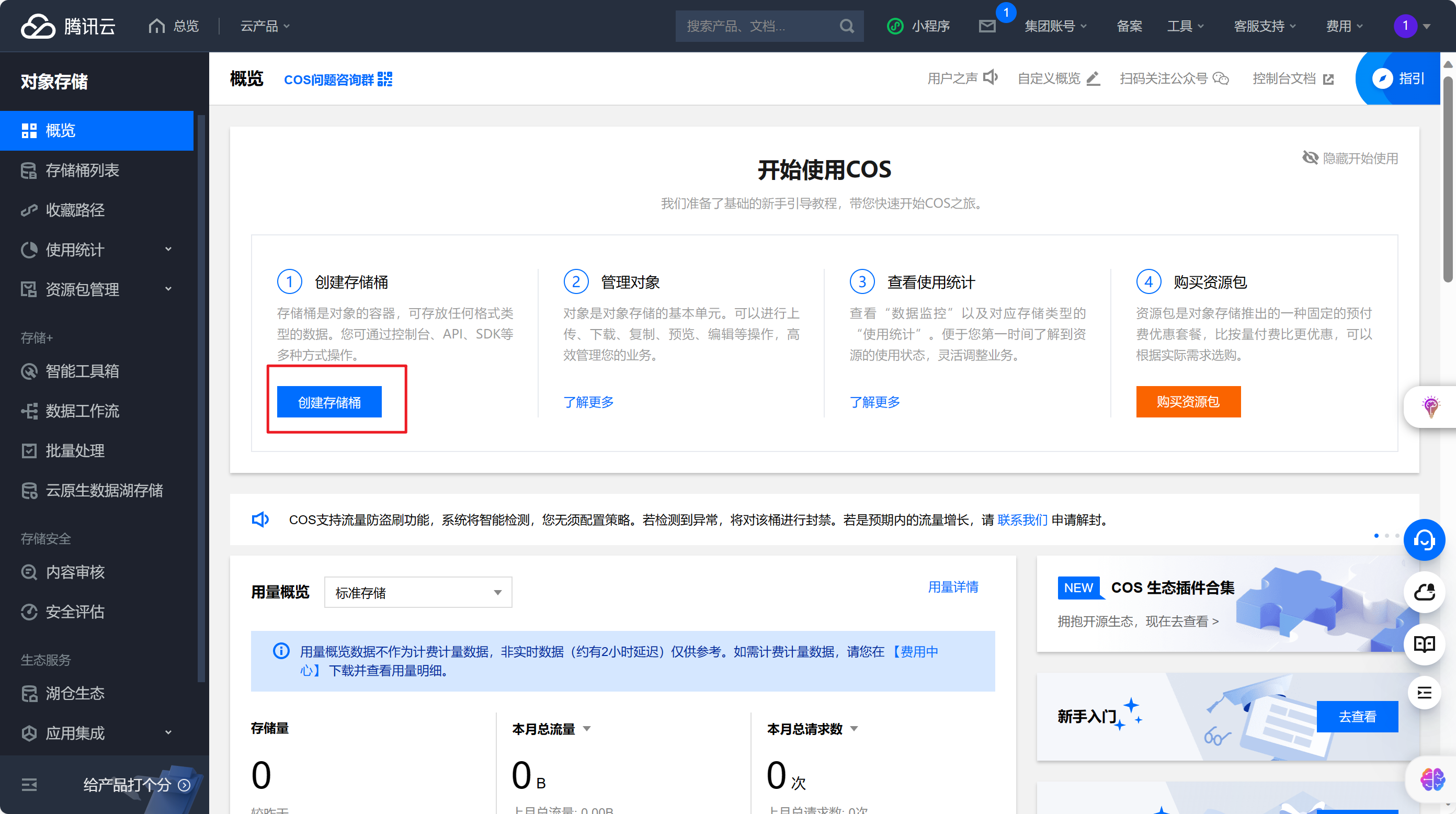
Task: Open the COS QR code consultation group icon
Action: [x=385, y=79]
